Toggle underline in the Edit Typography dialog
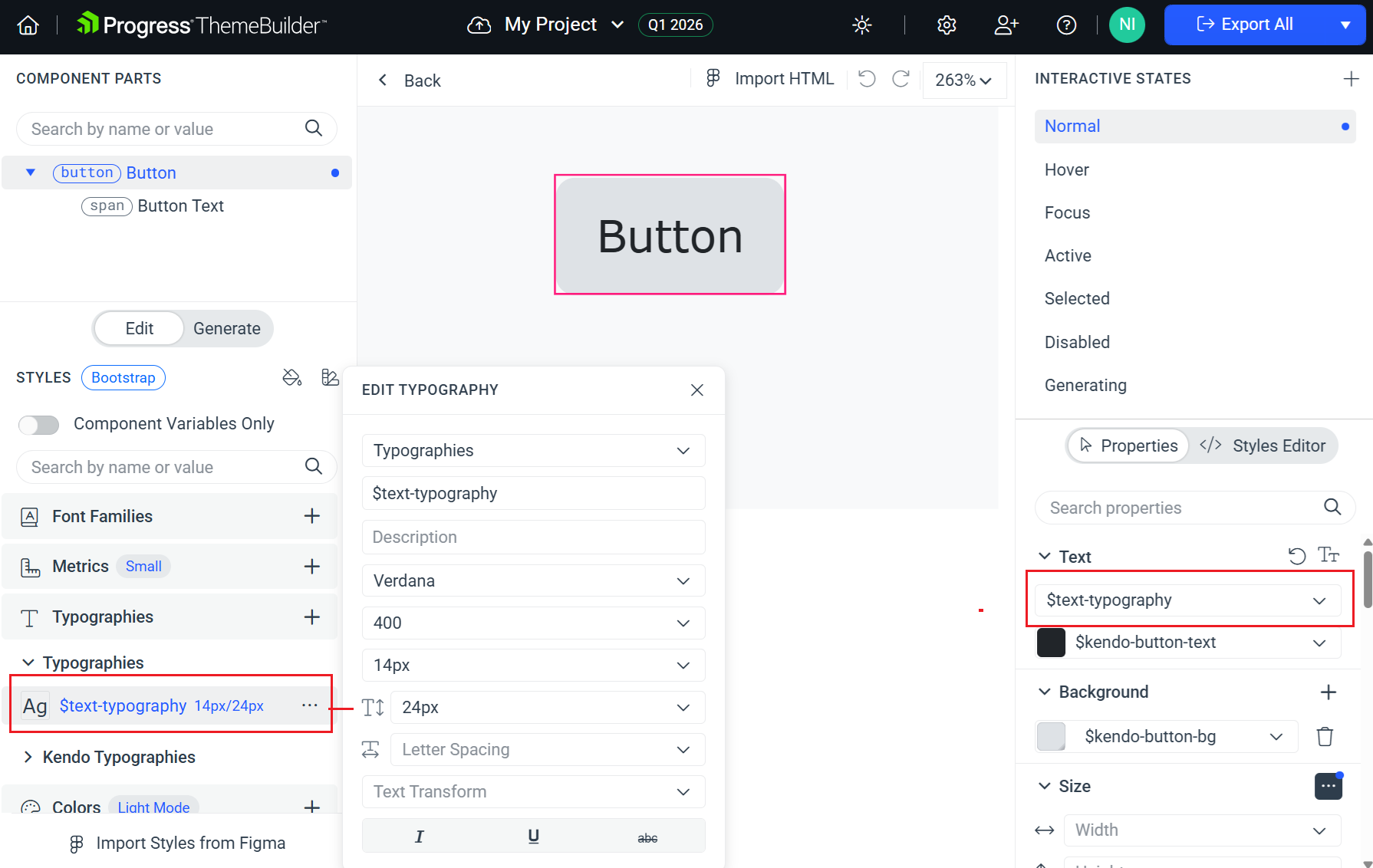This screenshot has height=868, width=1373. [533, 836]
